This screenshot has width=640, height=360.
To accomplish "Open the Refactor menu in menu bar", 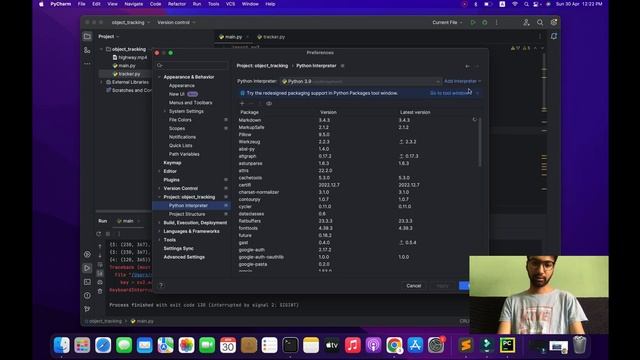I will 177,4.
